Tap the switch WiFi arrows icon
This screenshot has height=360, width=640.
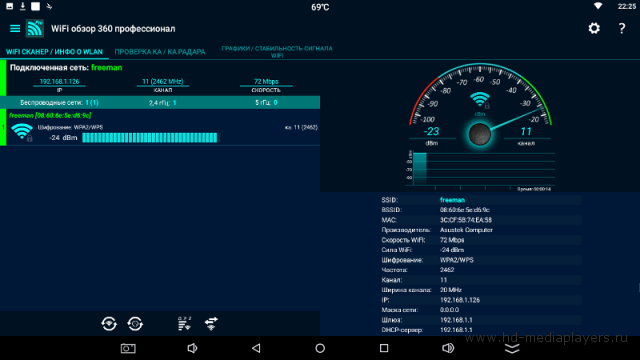(211, 324)
